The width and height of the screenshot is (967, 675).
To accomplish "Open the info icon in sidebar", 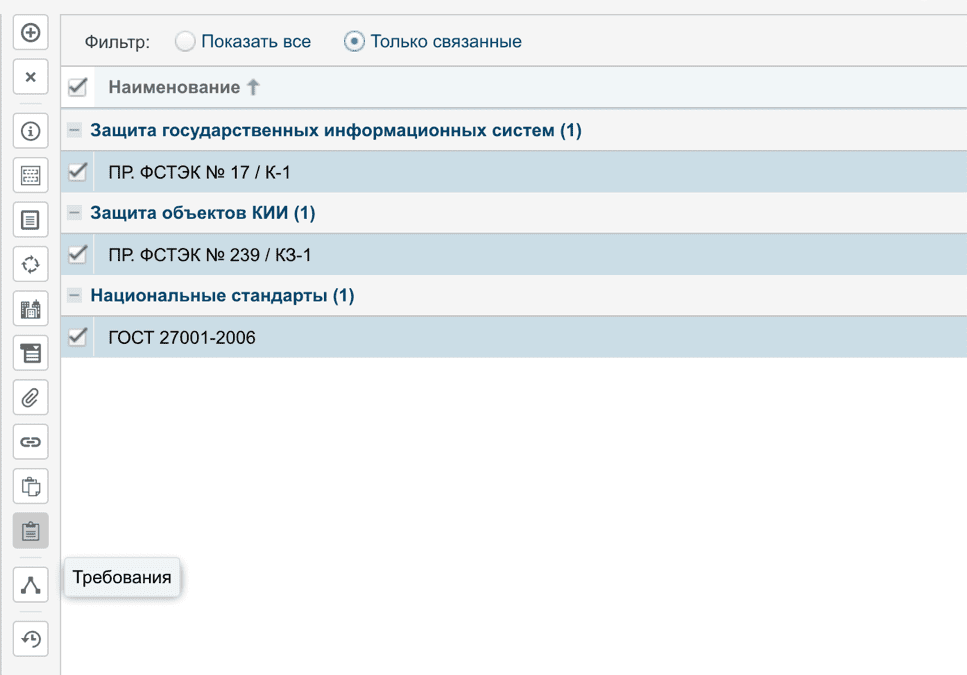I will 30,131.
